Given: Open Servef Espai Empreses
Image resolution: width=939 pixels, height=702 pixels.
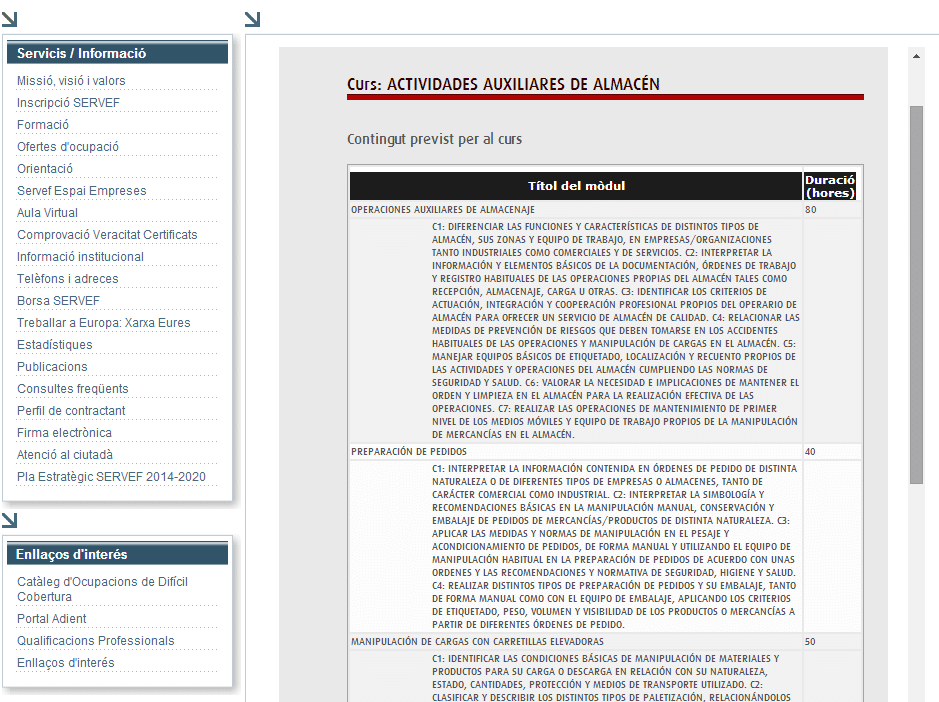Looking at the screenshot, I should click(x=82, y=191).
